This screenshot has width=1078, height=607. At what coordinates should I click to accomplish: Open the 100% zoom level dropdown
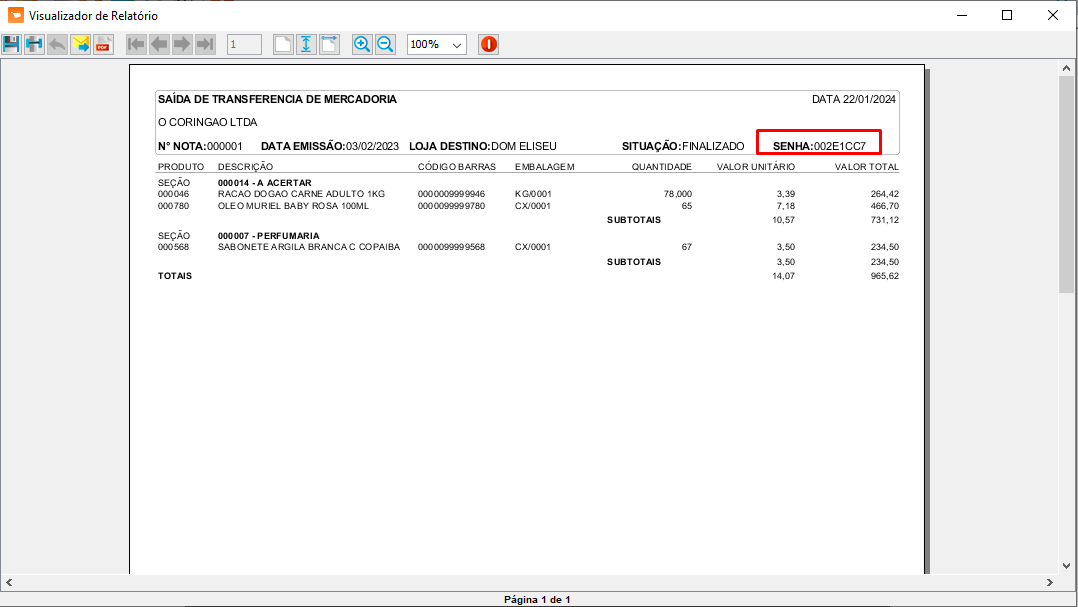tap(437, 45)
